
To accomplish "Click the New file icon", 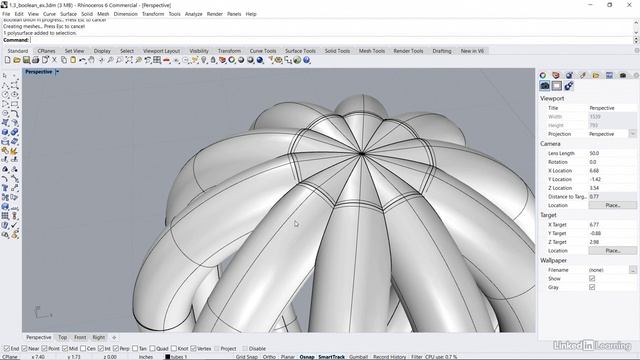I will pyautogui.click(x=7, y=60).
